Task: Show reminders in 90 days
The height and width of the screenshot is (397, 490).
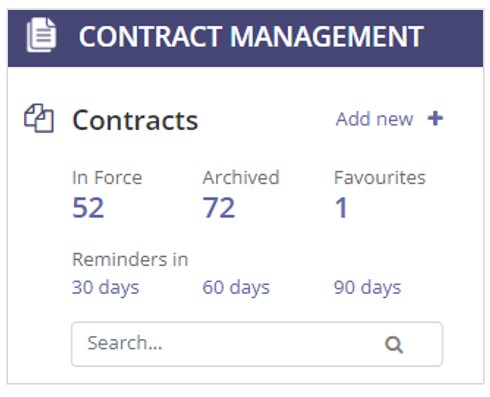Action: coord(367,288)
